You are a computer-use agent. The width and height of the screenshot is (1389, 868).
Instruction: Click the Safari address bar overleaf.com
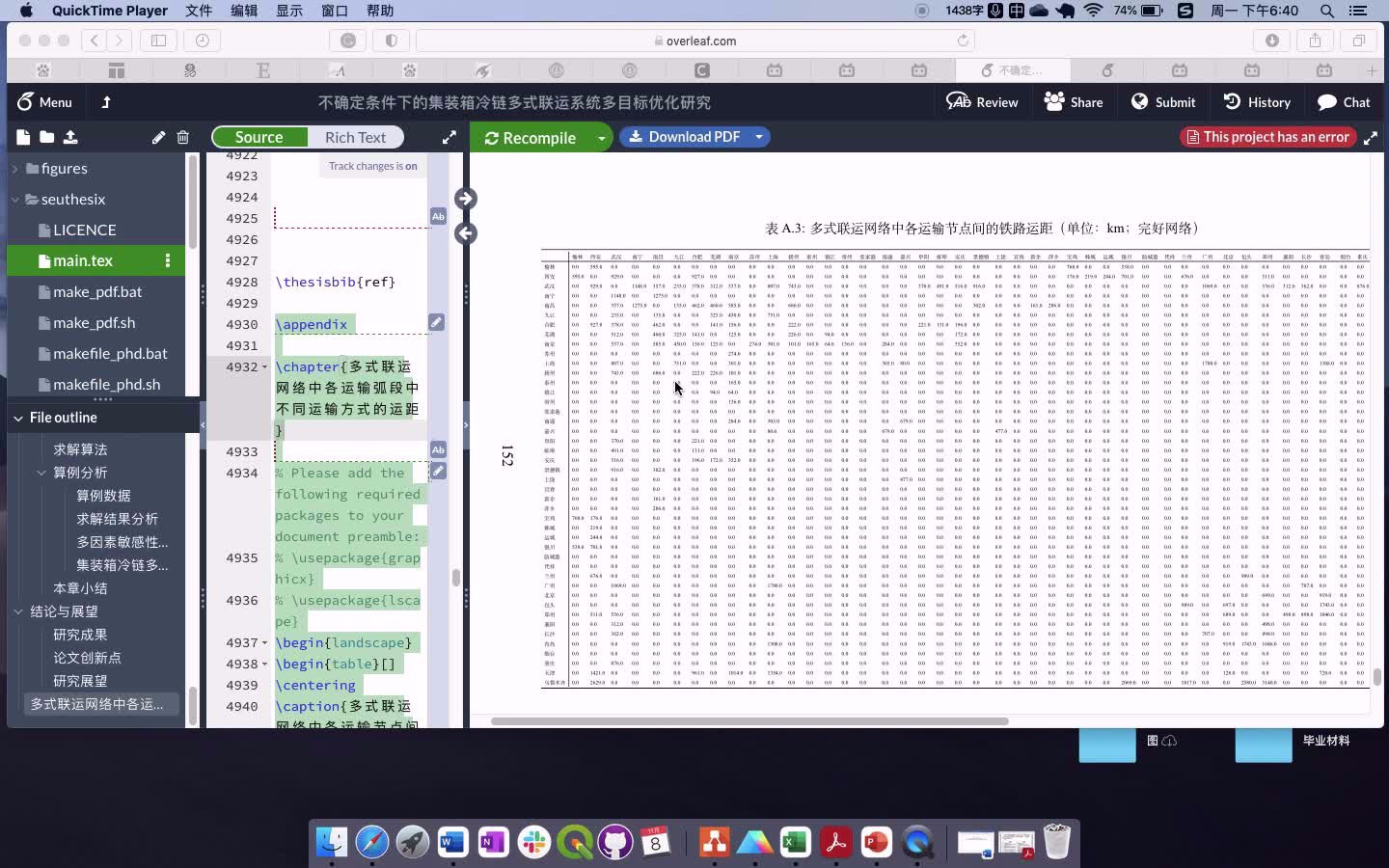pyautogui.click(x=694, y=41)
